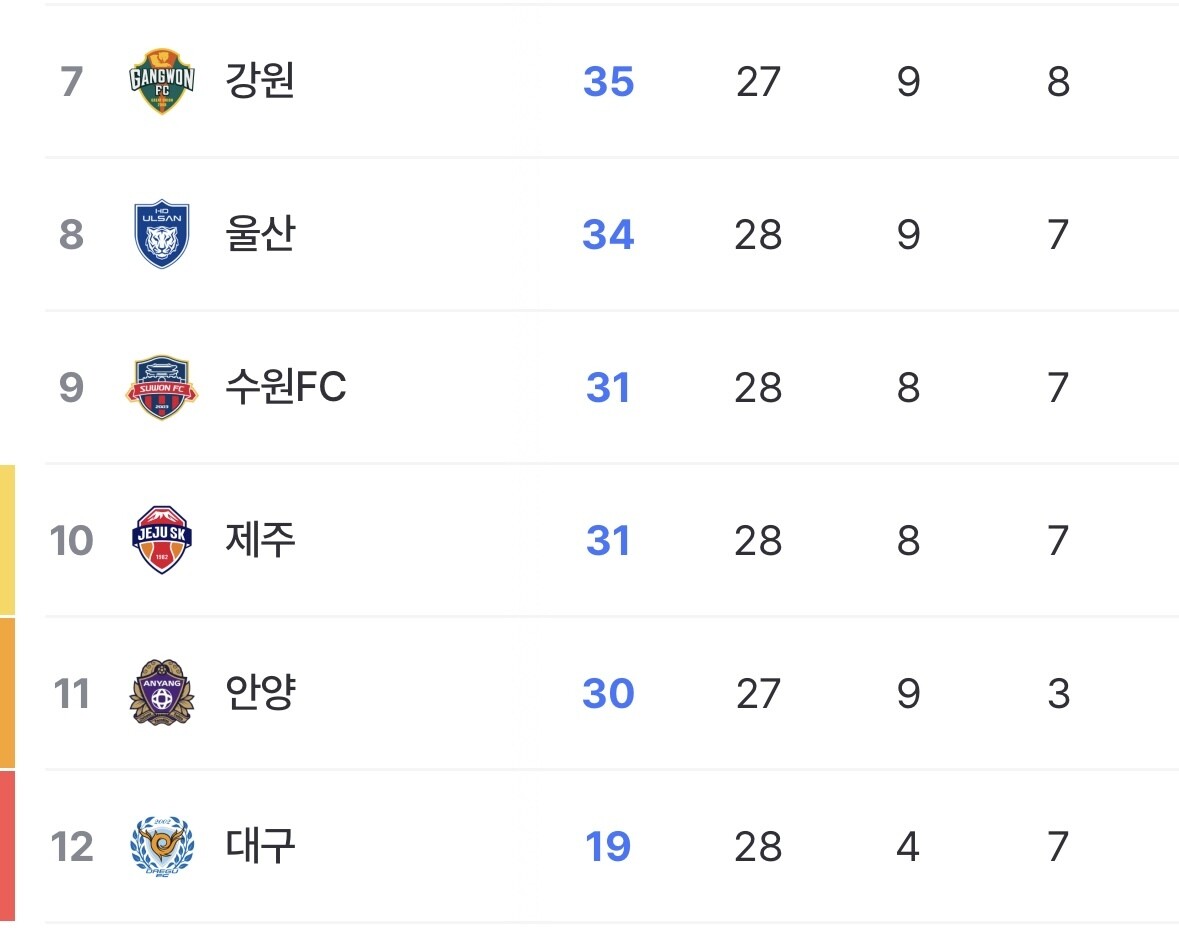Select 대구's 19 points value
Image resolution: width=1179 pixels, height=943 pixels.
[608, 847]
